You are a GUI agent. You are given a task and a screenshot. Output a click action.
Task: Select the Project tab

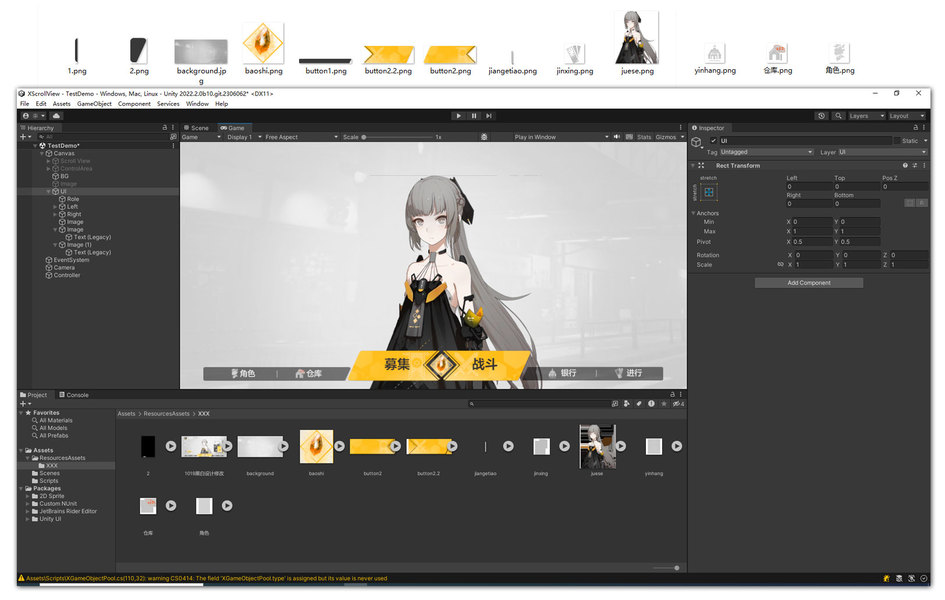[x=33, y=395]
